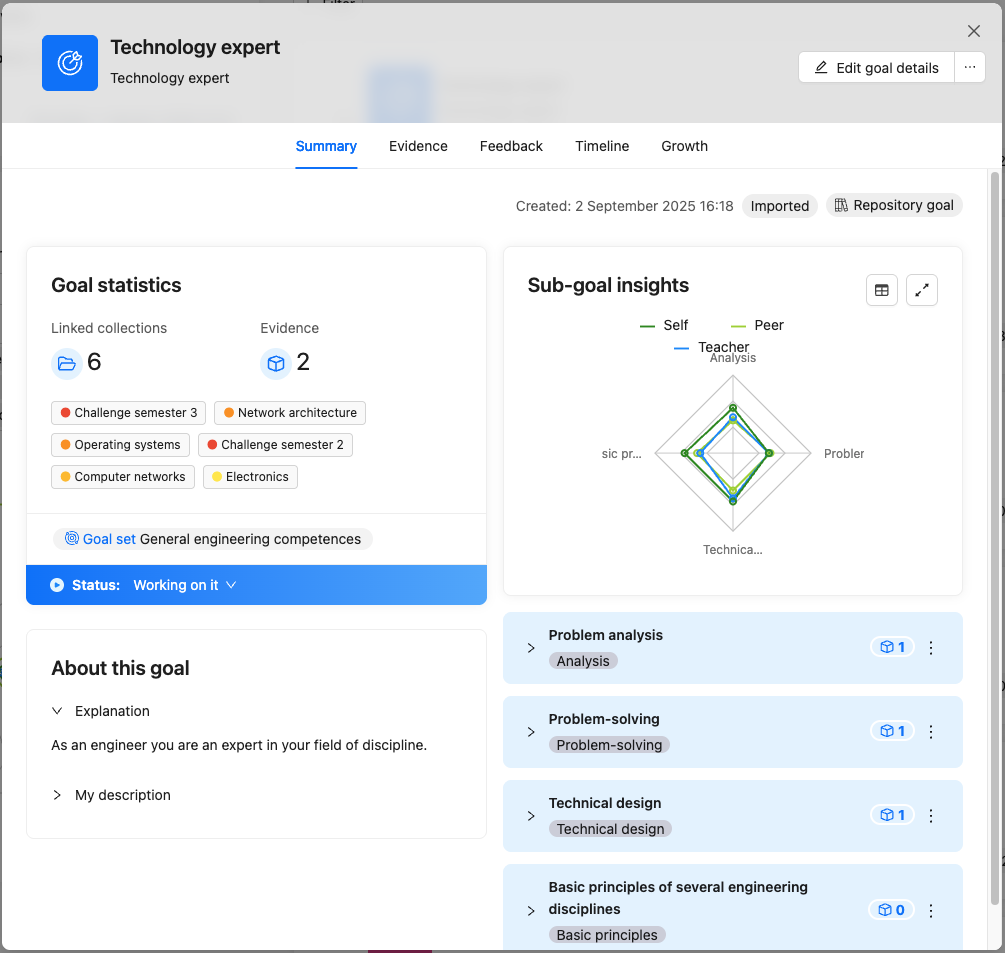Open Technical design three-dot menu

[x=931, y=816]
